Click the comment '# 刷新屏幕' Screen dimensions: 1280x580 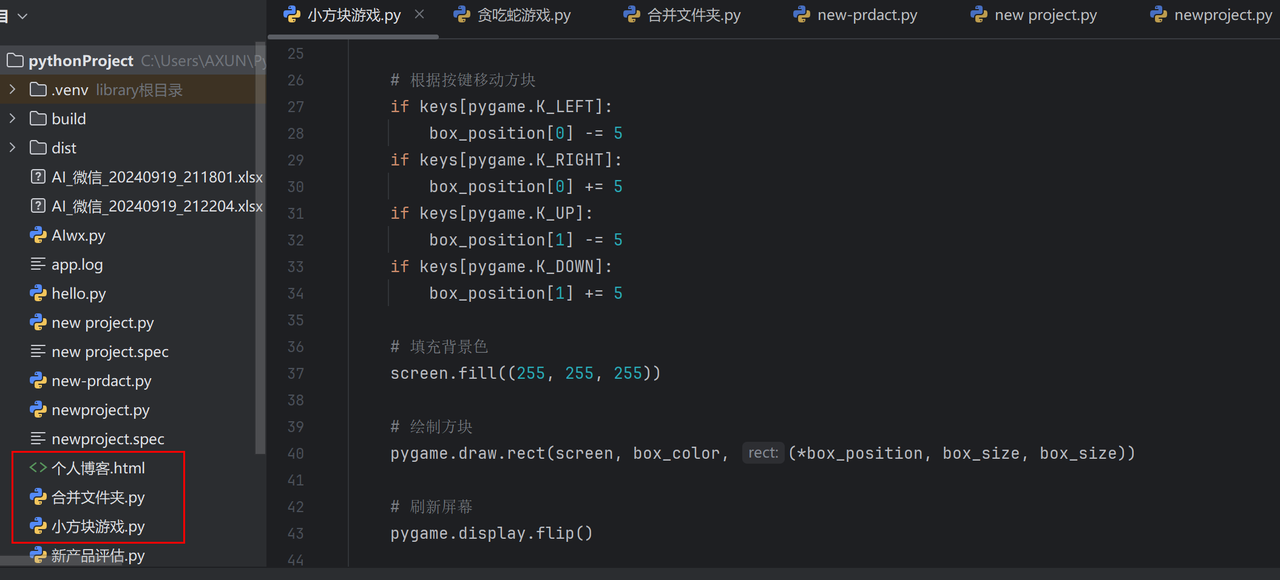point(431,507)
